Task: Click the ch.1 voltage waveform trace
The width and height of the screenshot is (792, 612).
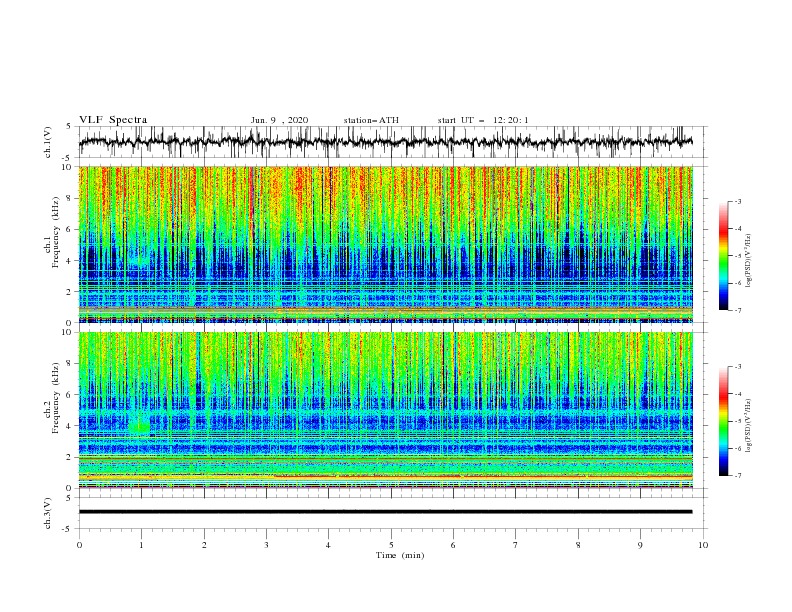Action: [x=386, y=142]
